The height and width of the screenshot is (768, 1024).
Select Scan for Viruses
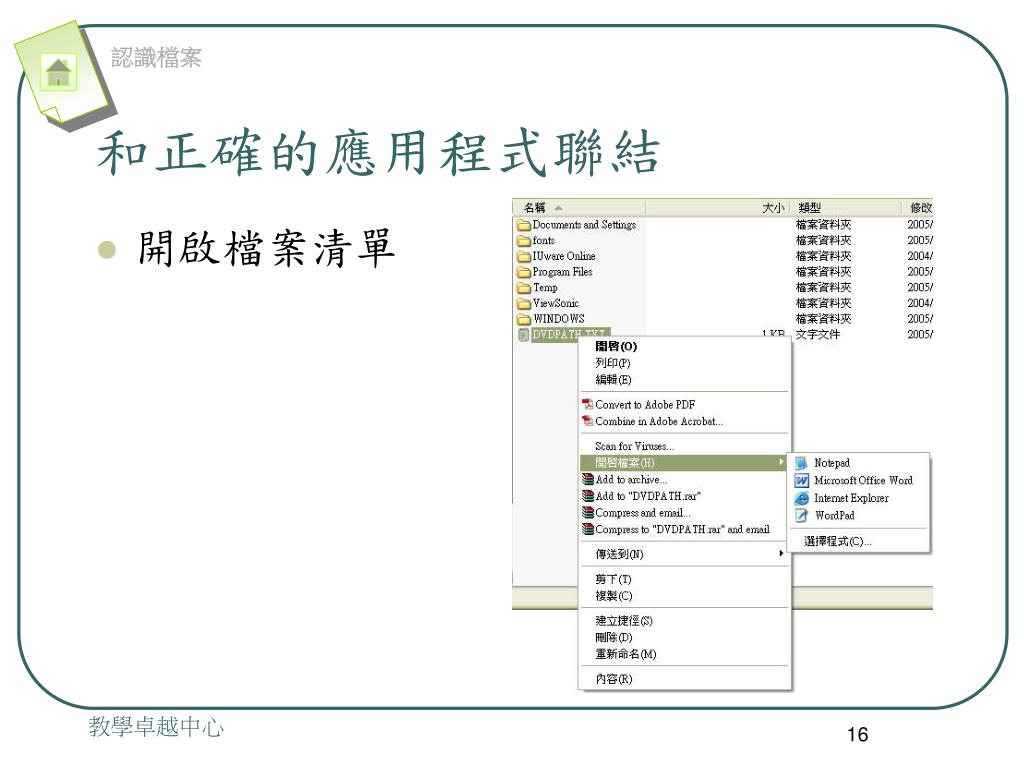(684, 446)
